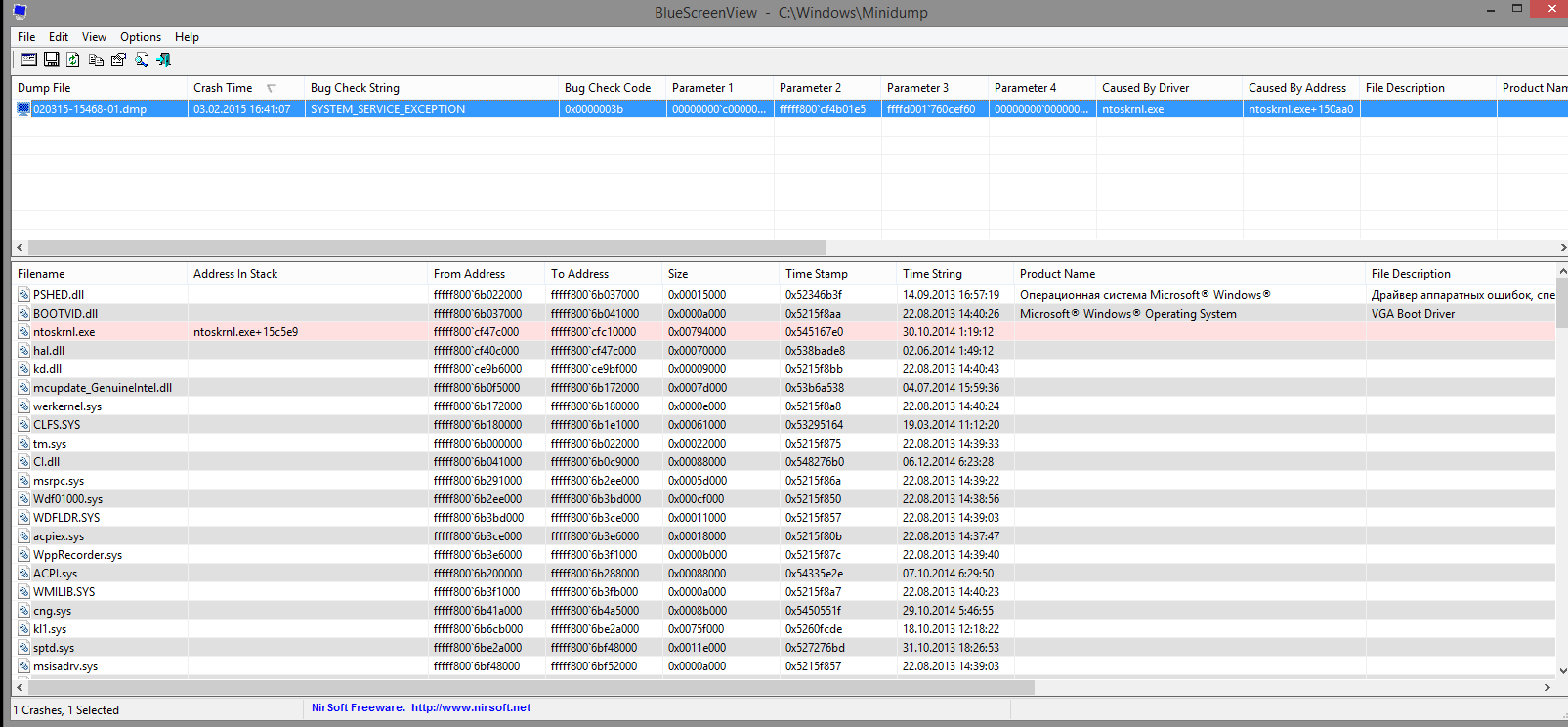
Task: Click the file icon next to msrpc.sys
Action: pos(23,481)
